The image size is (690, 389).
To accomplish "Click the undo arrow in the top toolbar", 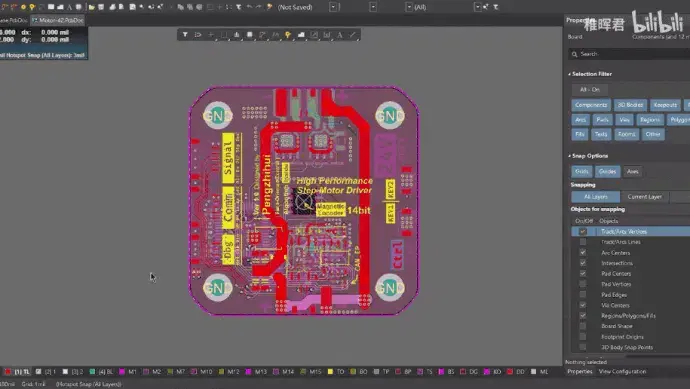I will 249,7.
